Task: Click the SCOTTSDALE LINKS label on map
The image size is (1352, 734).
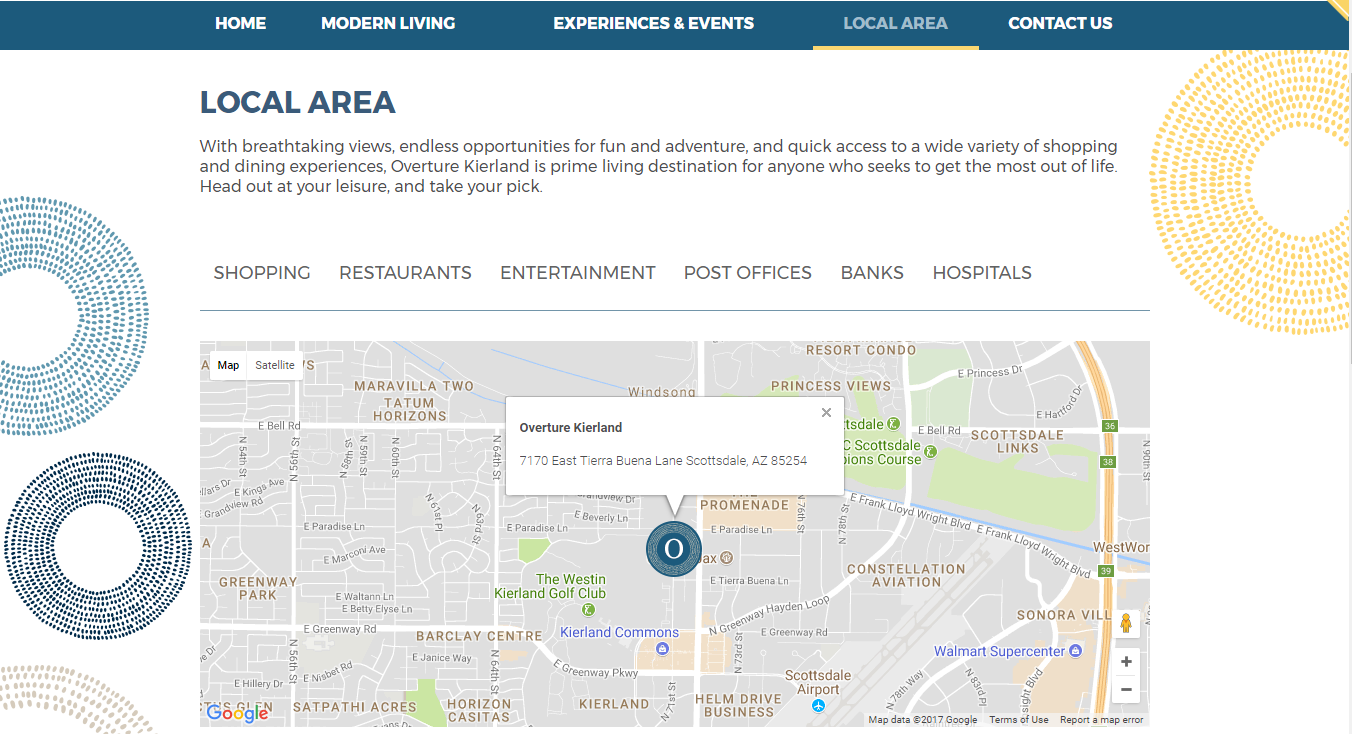Action: click(1018, 442)
